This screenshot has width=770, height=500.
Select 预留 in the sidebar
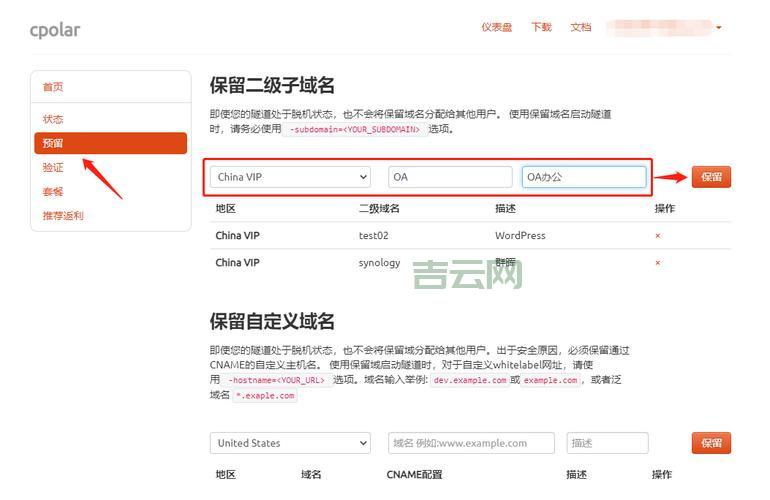pyautogui.click(x=110, y=143)
